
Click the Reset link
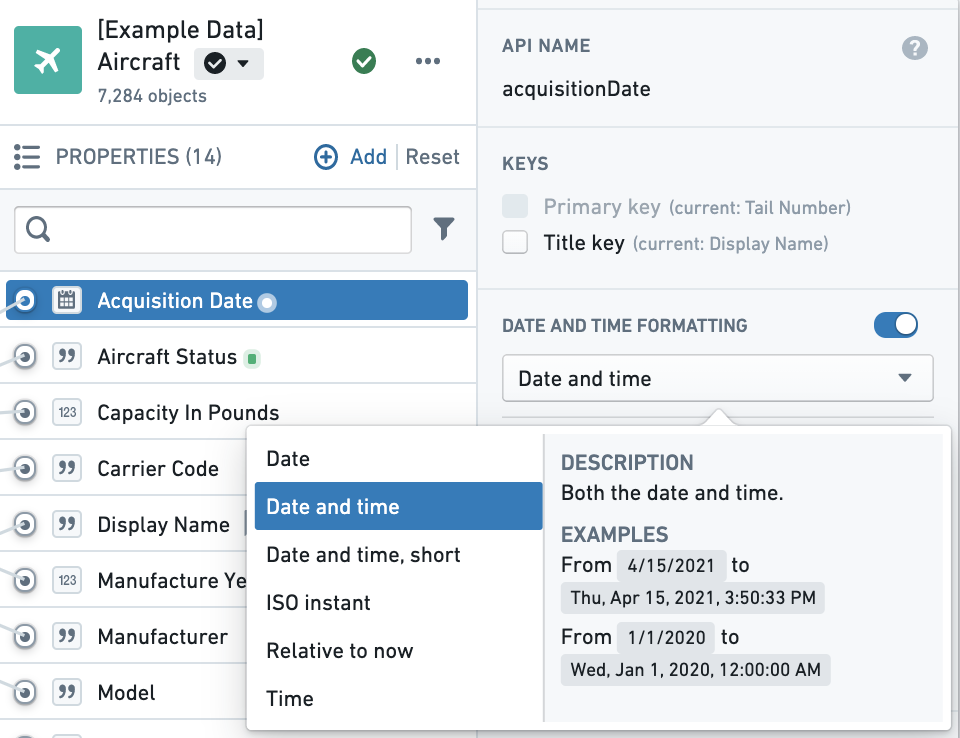432,157
